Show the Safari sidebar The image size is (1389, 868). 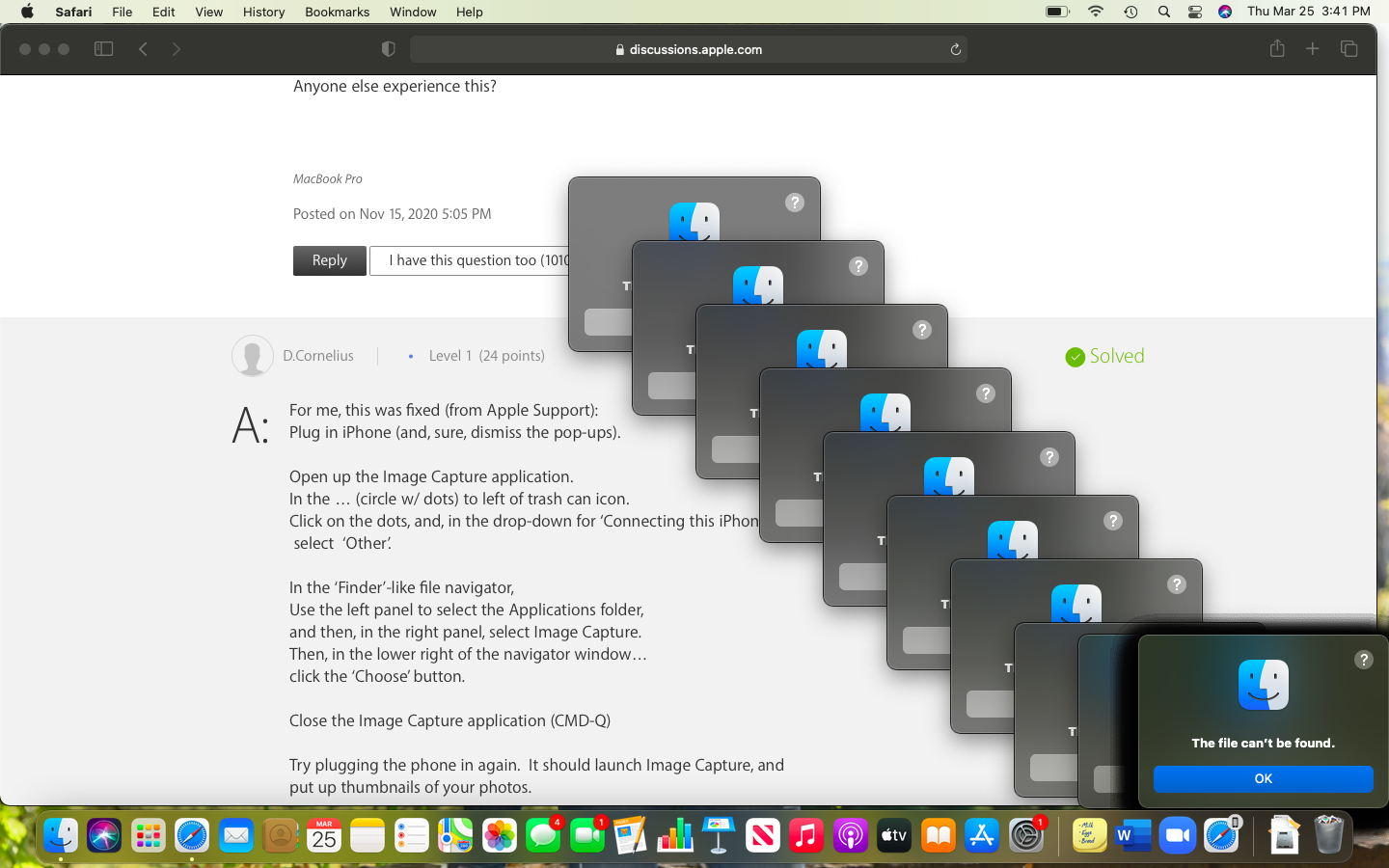[x=103, y=49]
